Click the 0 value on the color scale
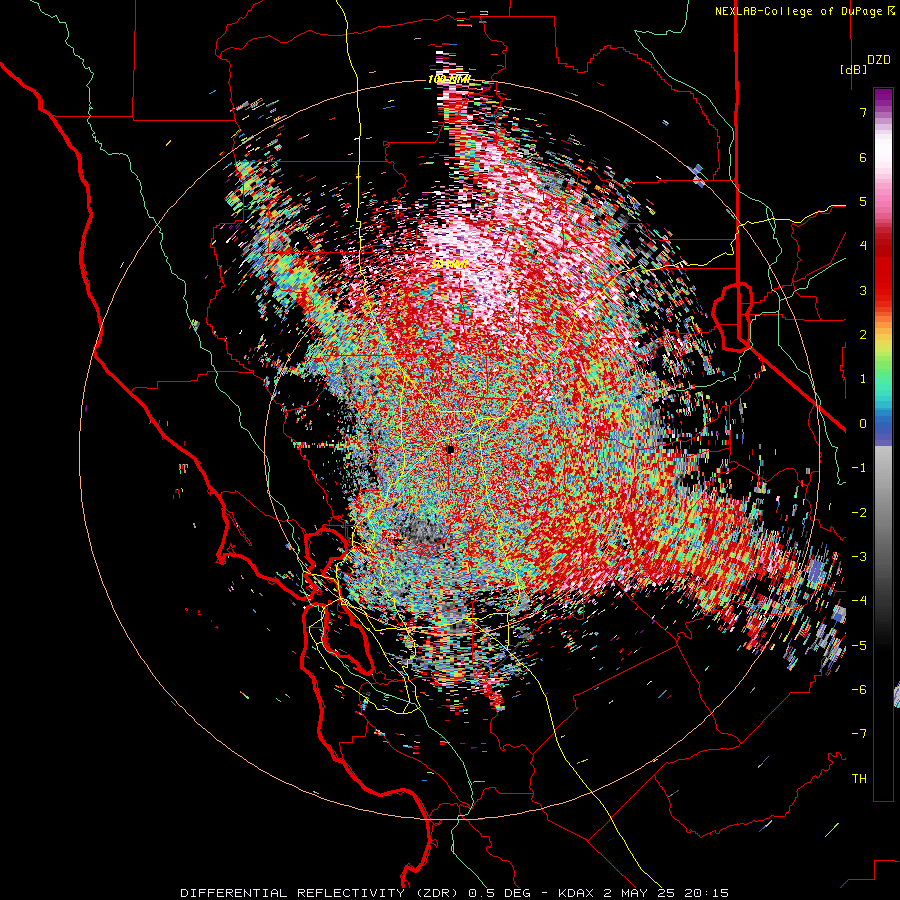This screenshot has width=900, height=900. 863,424
